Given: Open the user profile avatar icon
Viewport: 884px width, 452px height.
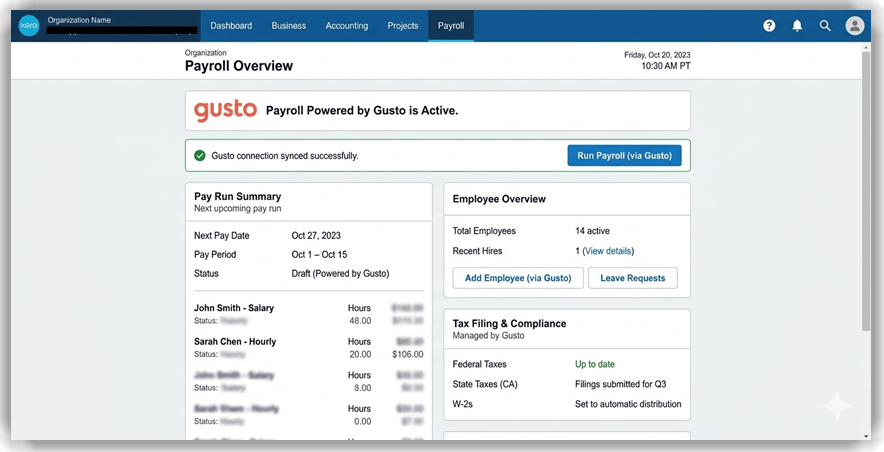Looking at the screenshot, I should coord(854,26).
